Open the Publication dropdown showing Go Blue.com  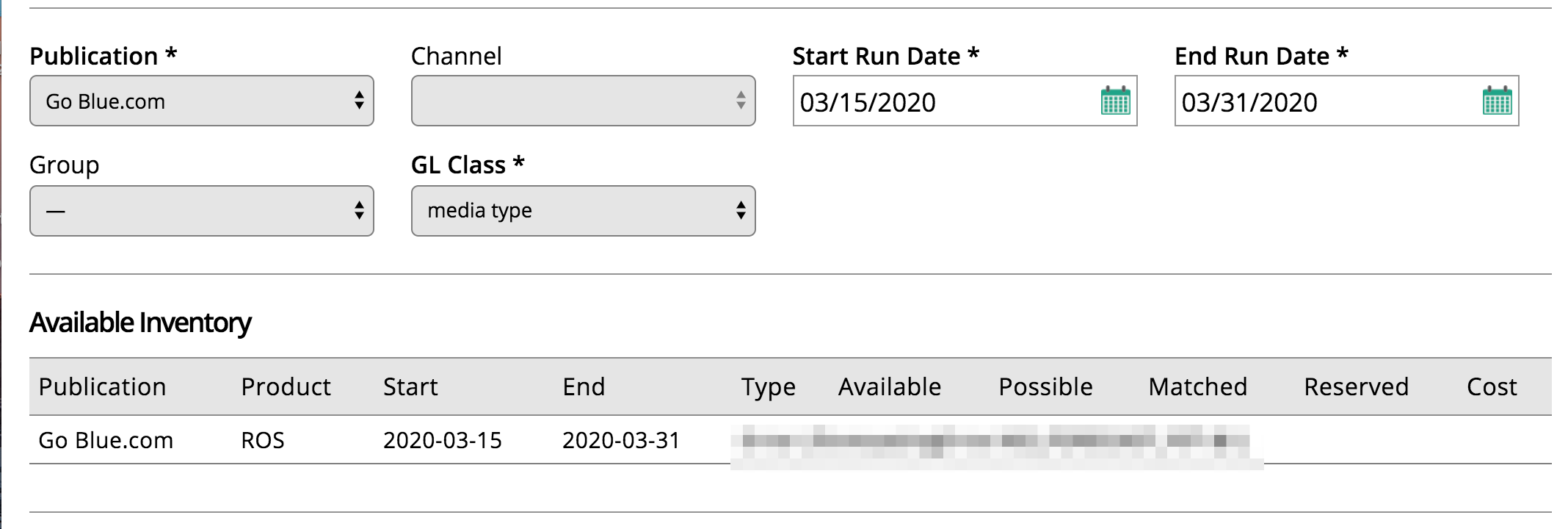tap(202, 101)
